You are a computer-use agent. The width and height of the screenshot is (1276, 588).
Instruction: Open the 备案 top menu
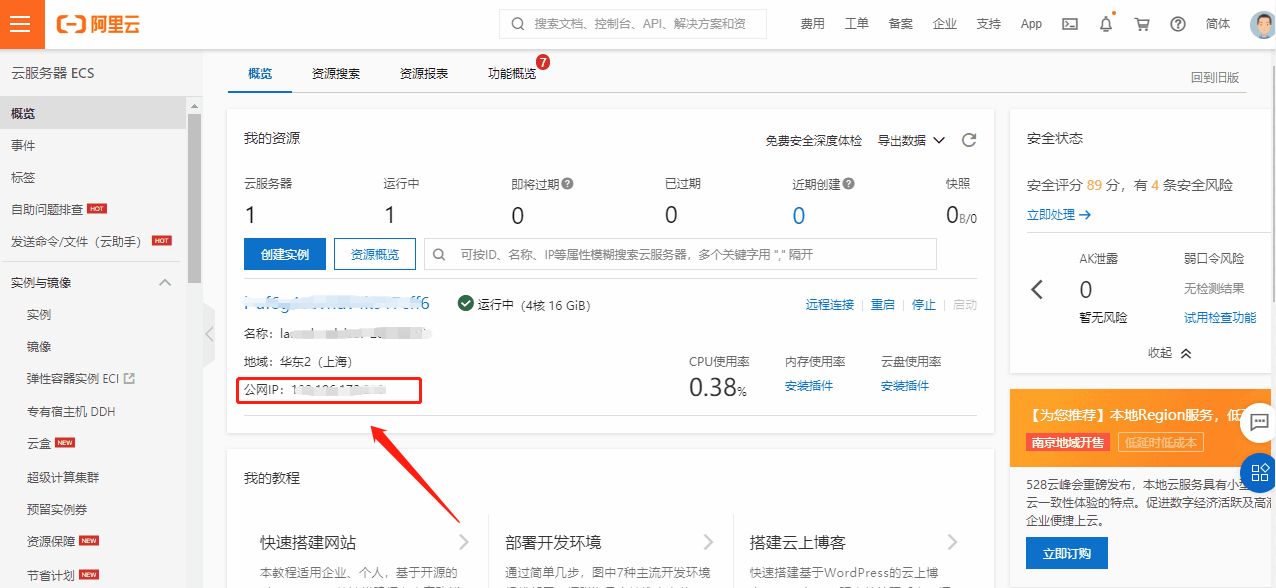click(x=900, y=24)
